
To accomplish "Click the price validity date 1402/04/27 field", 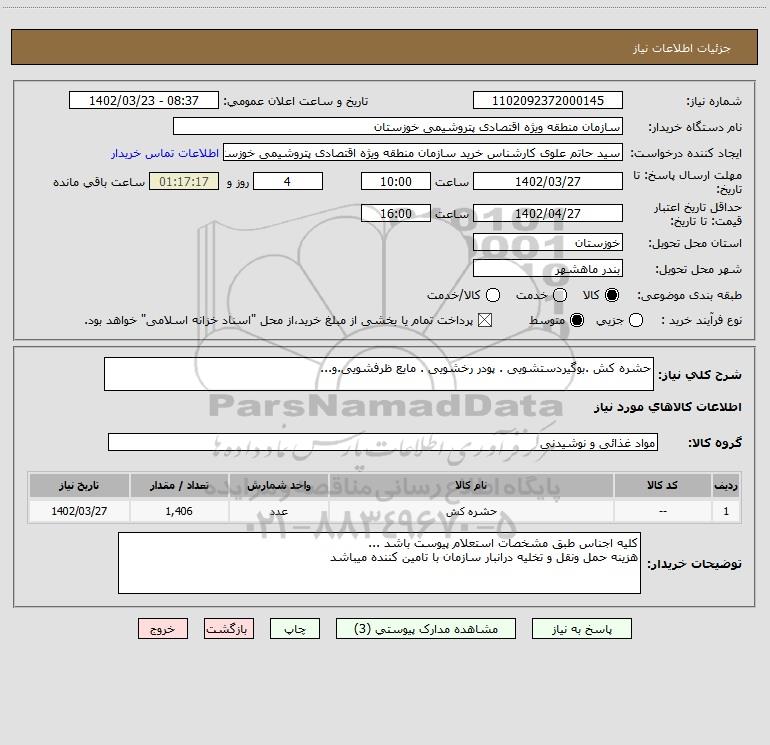I will [548, 214].
